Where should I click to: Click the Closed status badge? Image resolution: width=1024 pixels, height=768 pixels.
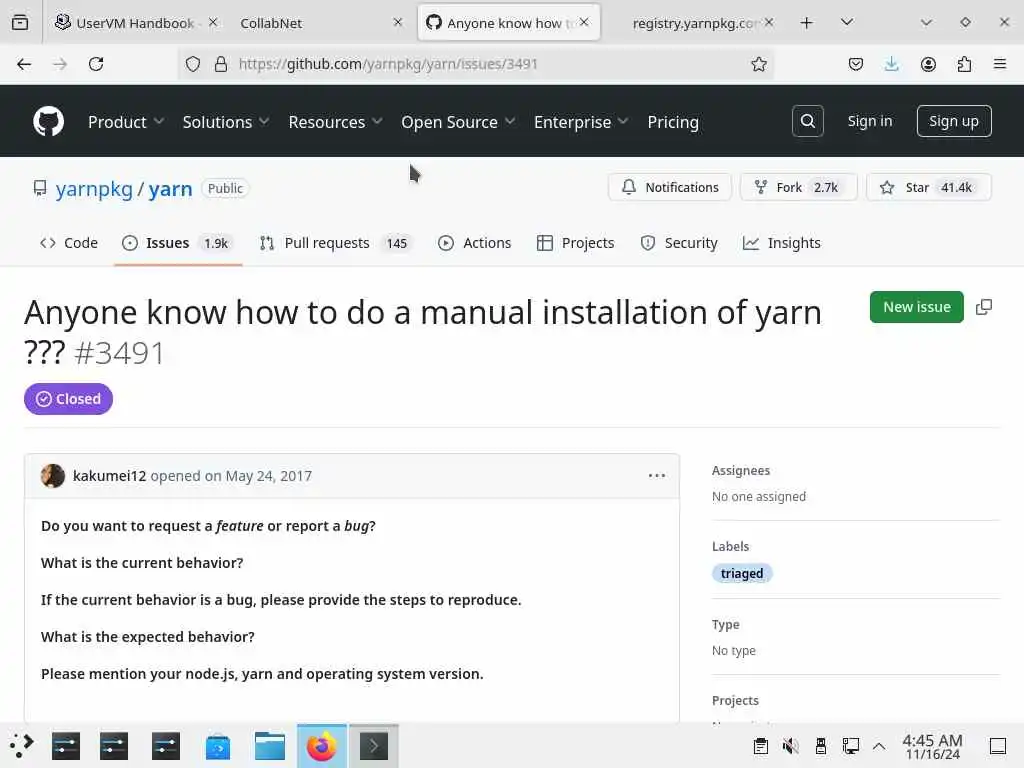[x=69, y=399]
